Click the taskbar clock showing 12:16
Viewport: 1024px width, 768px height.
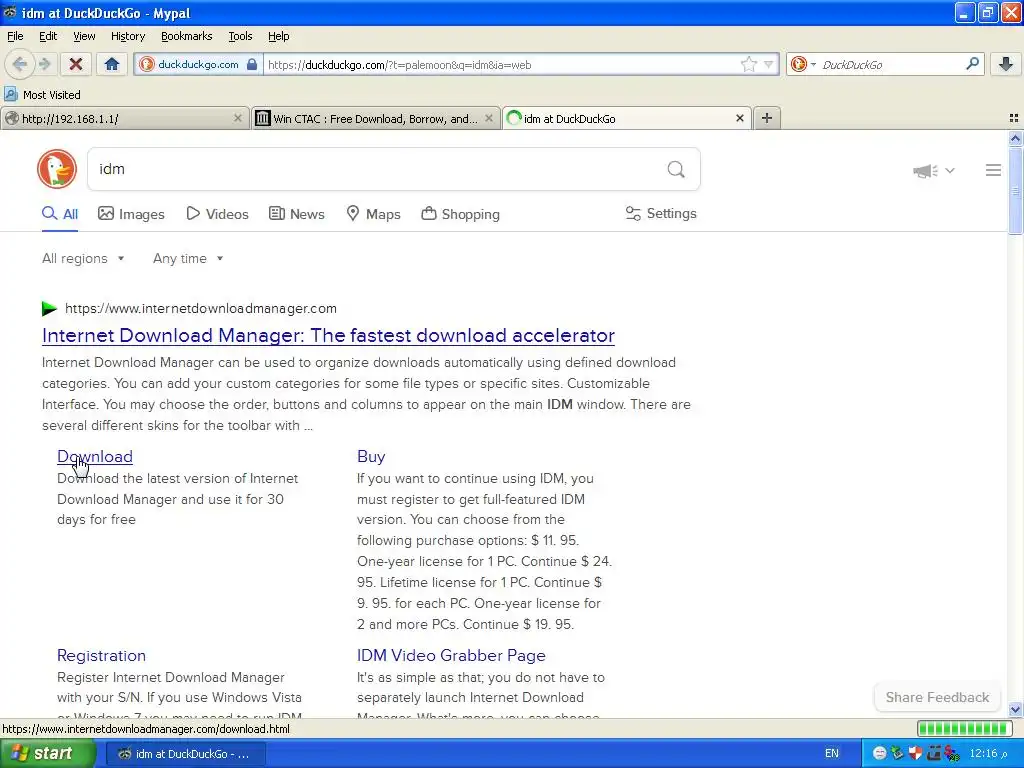point(989,754)
